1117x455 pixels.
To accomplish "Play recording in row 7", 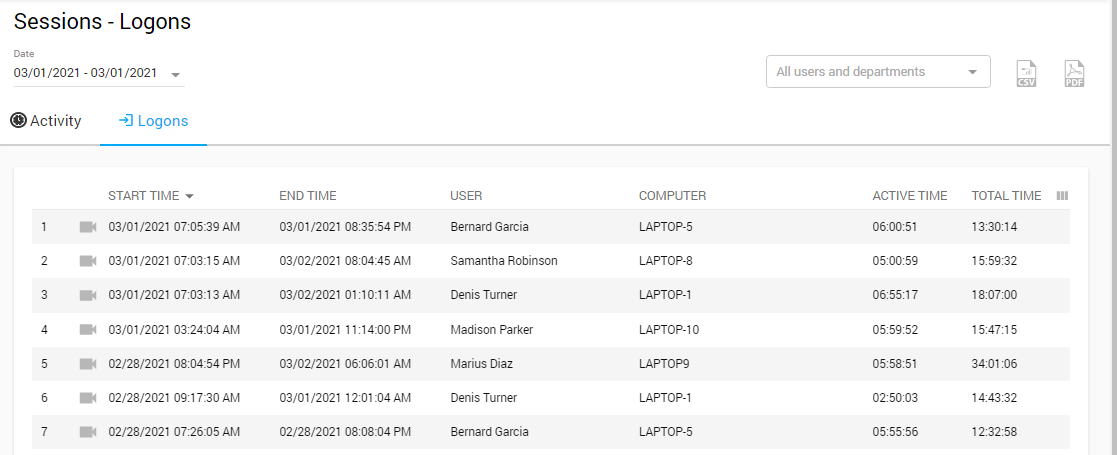I will click(88, 432).
